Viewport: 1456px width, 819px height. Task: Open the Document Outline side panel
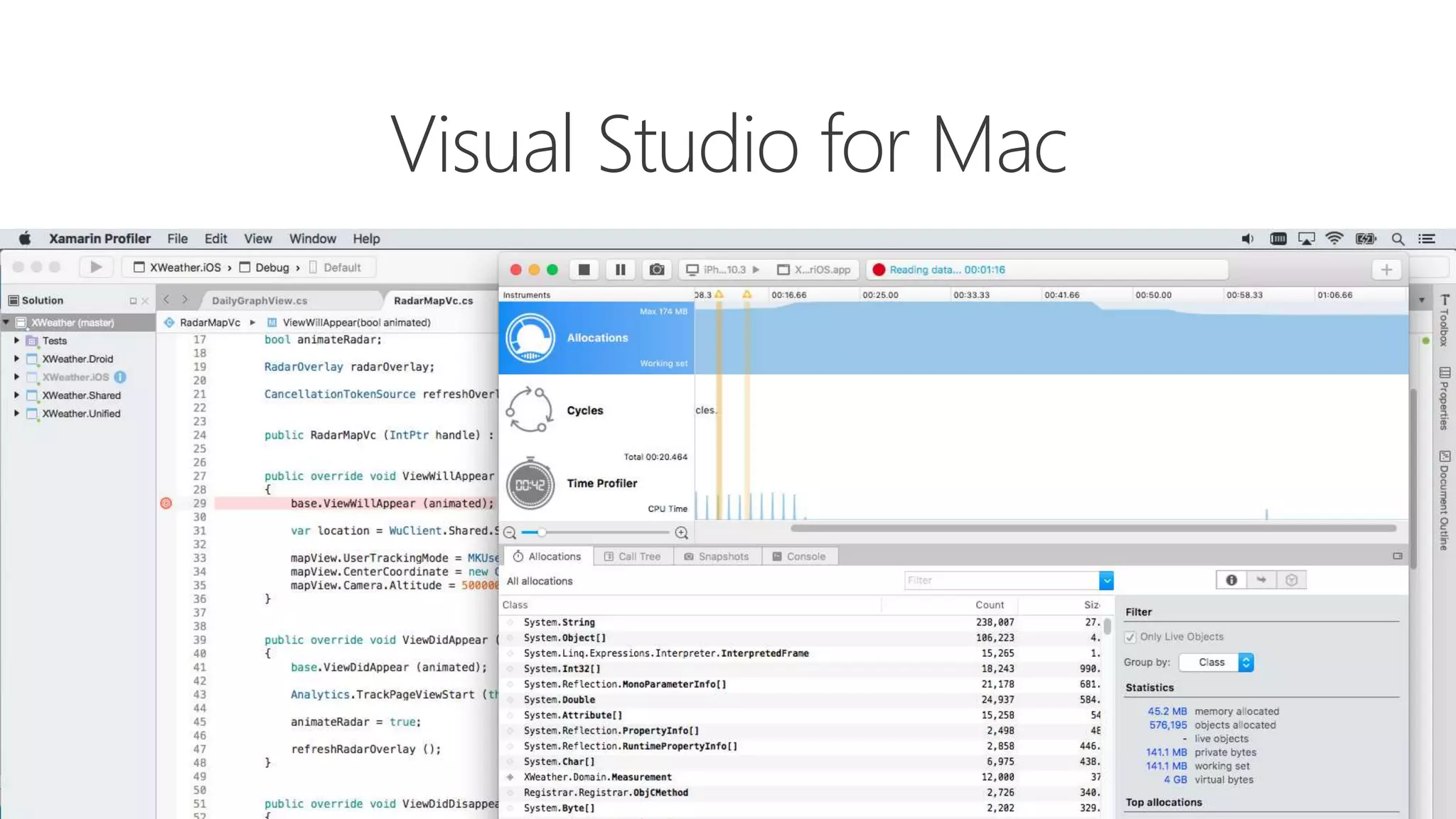(1444, 500)
